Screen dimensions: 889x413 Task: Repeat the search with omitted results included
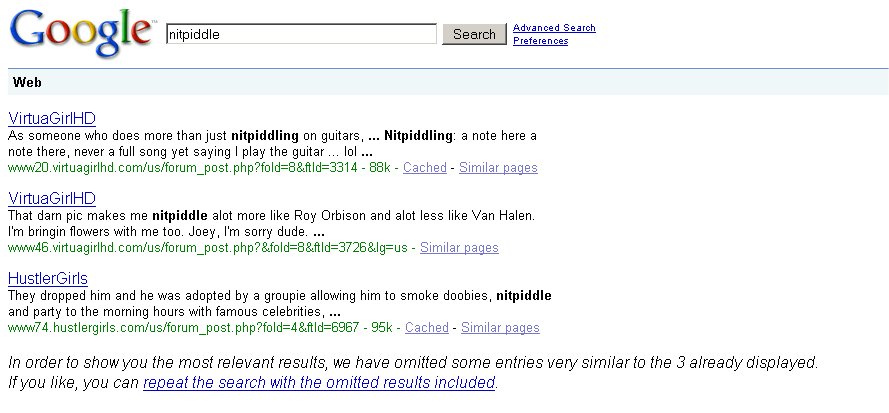319,383
